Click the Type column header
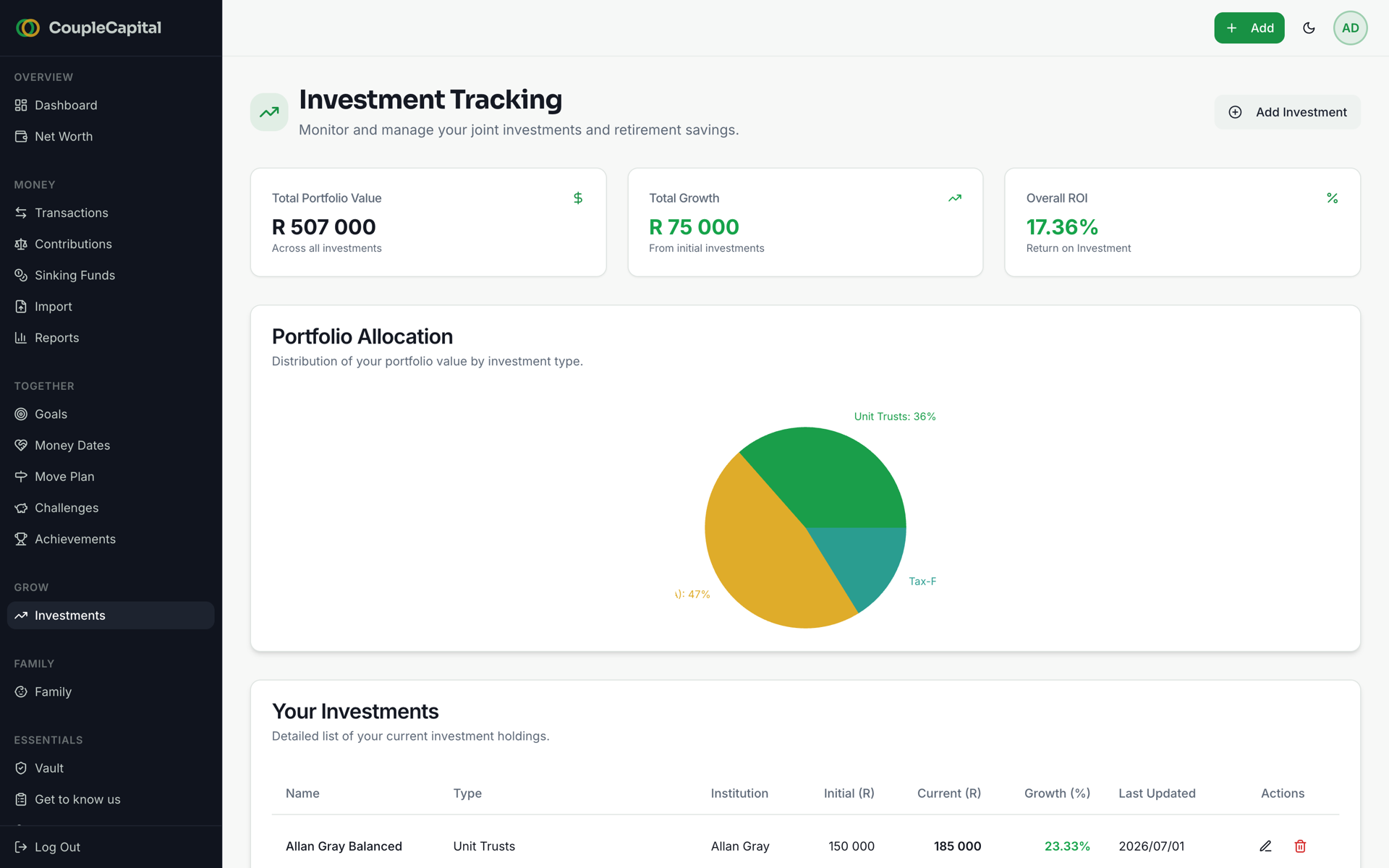The image size is (1389, 868). [467, 793]
